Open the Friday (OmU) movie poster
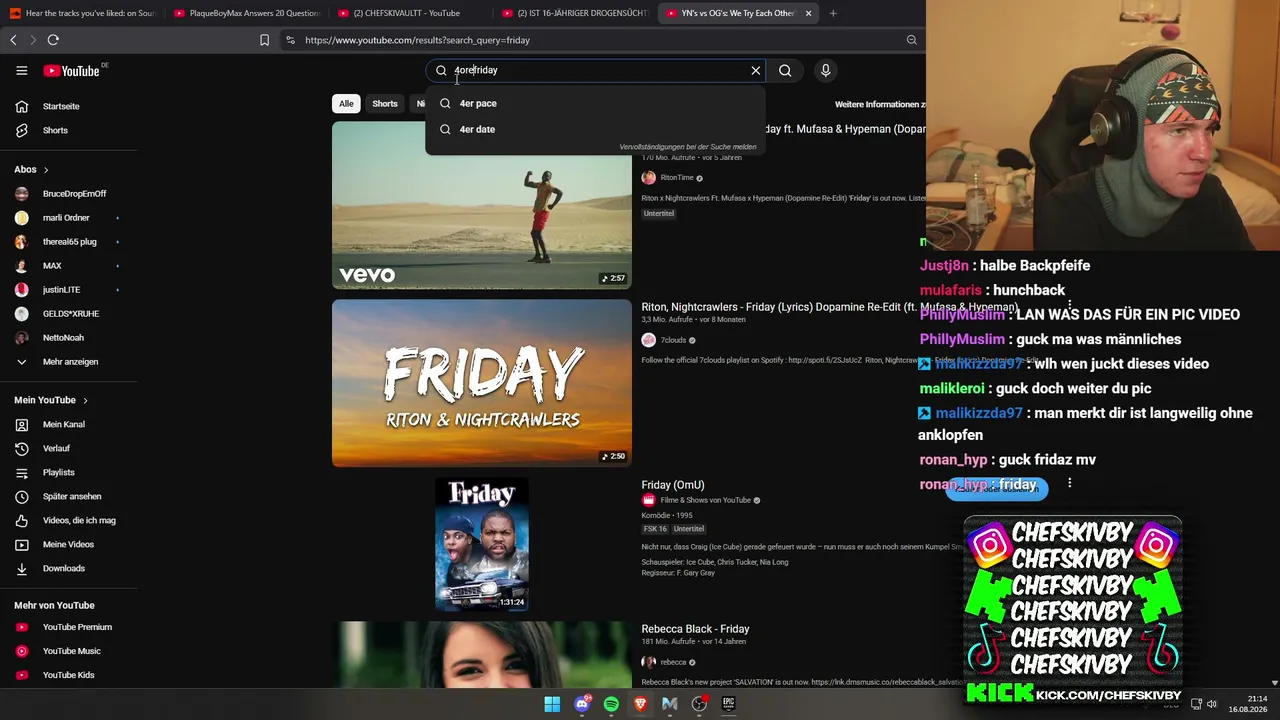The height and width of the screenshot is (720, 1280). (482, 544)
